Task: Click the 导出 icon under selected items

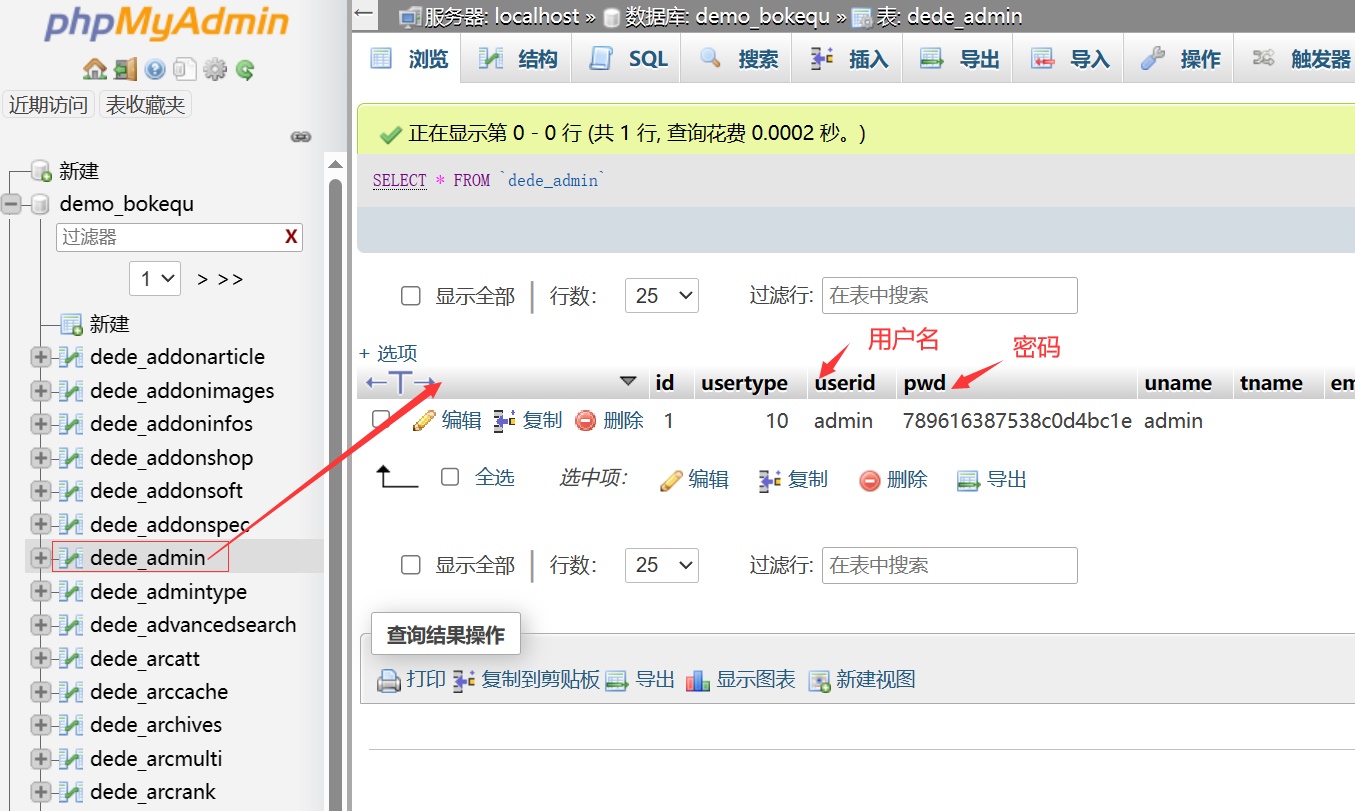Action: coord(968,481)
